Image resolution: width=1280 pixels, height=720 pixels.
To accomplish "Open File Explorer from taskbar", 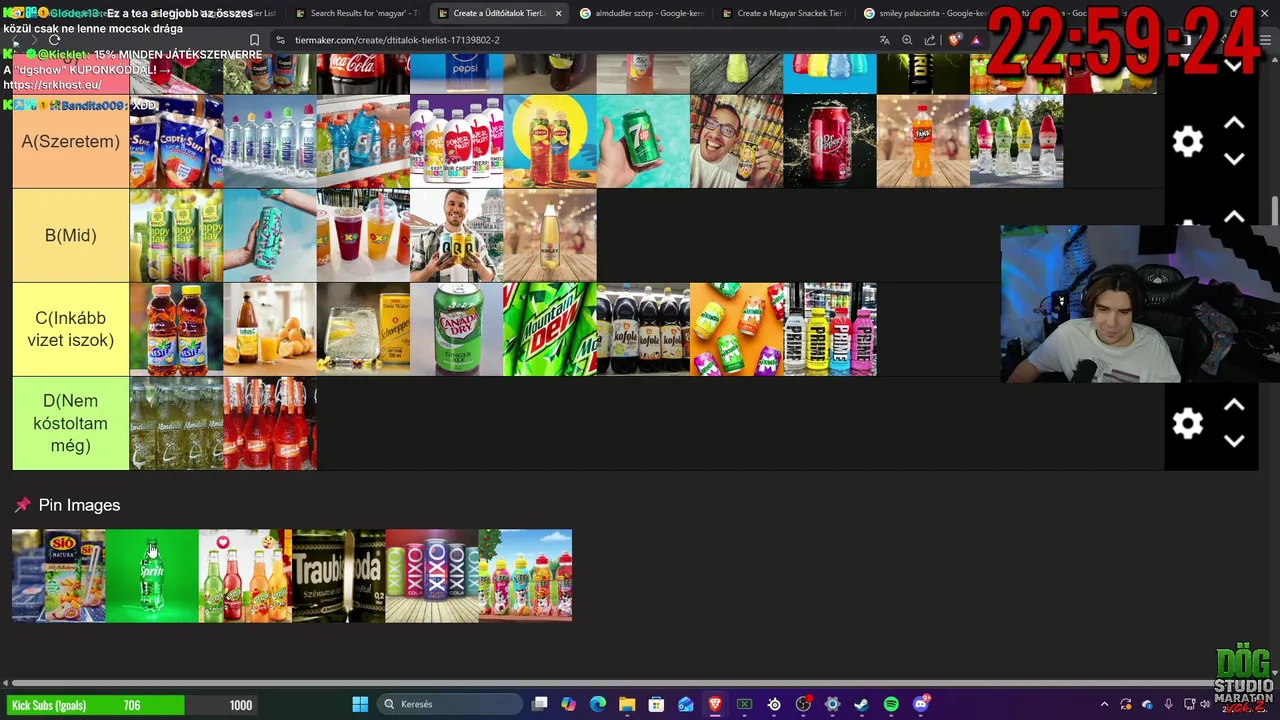I will coord(627,704).
